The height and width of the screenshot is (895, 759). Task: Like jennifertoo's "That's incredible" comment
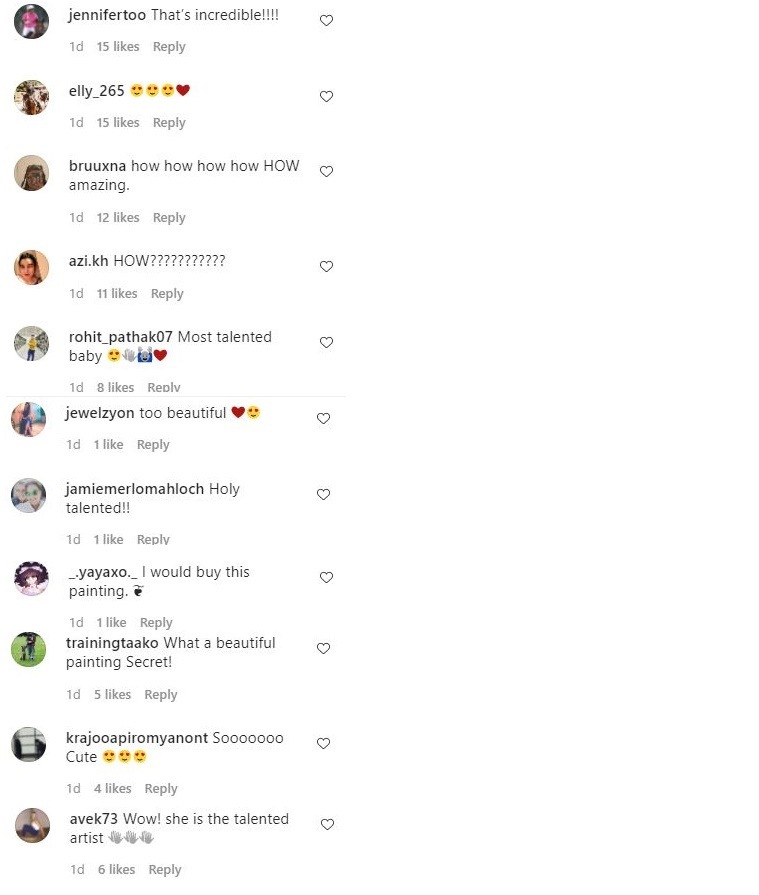point(326,21)
